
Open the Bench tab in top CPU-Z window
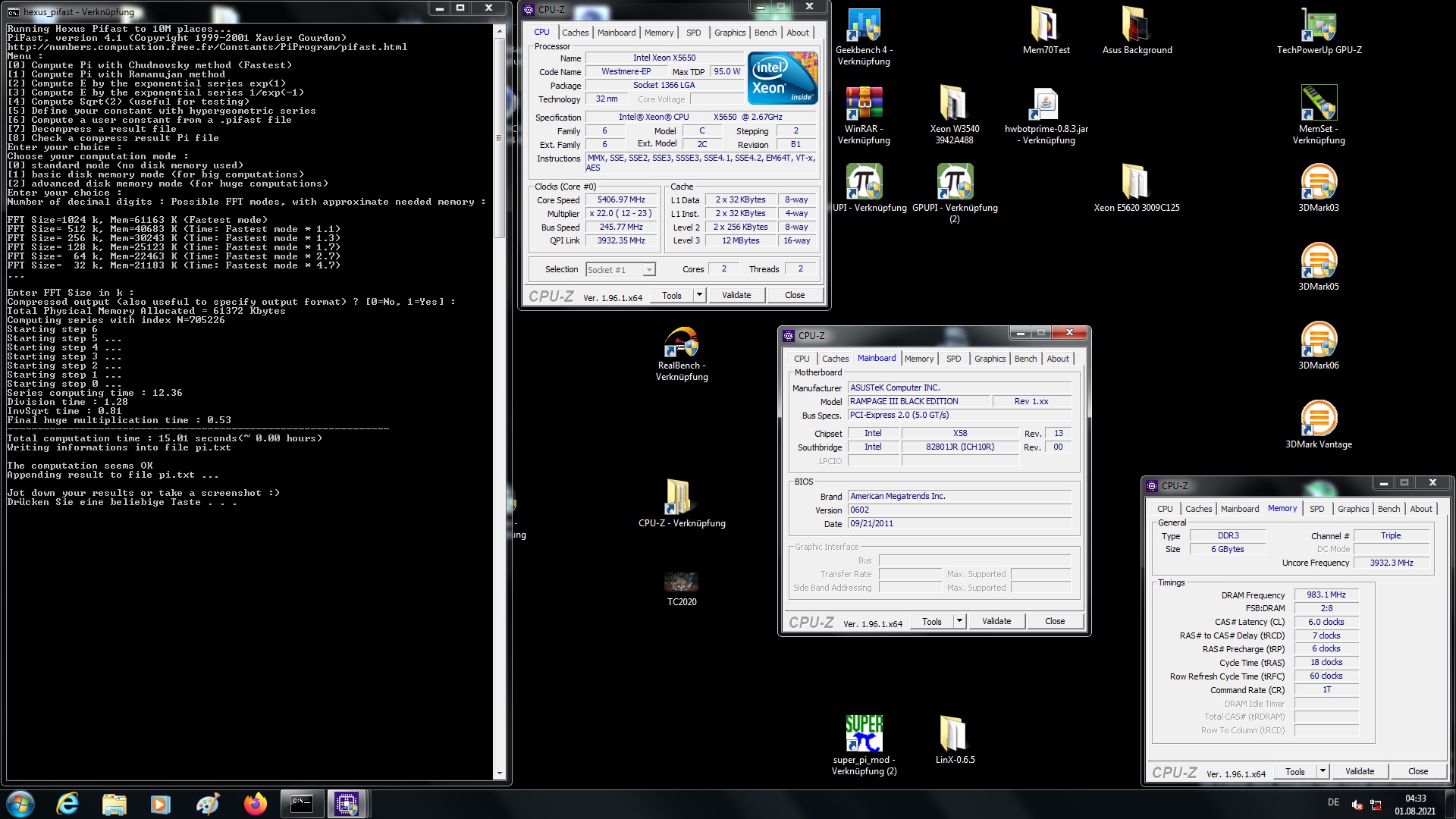(x=765, y=33)
